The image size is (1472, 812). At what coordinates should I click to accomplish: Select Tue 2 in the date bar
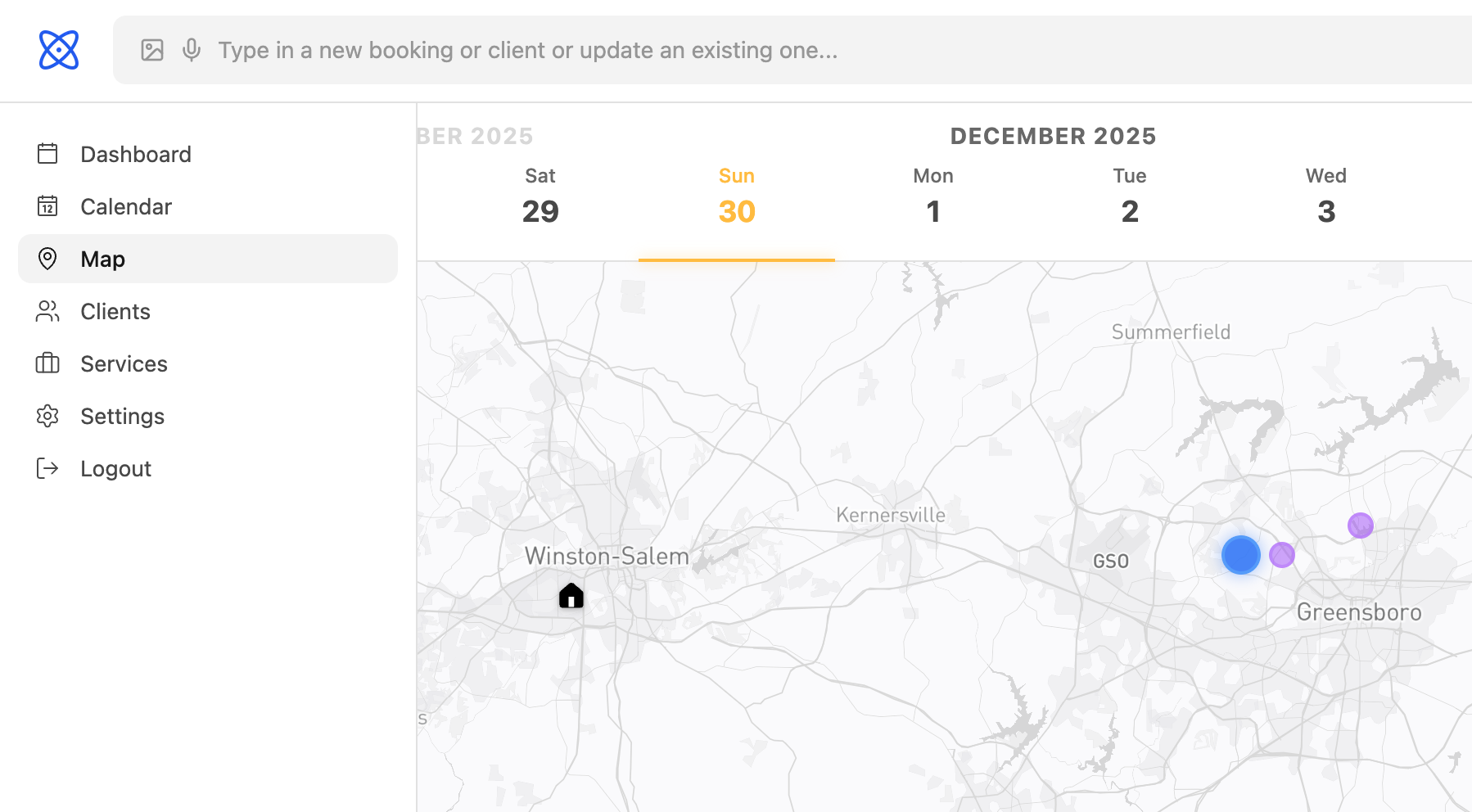[1129, 196]
